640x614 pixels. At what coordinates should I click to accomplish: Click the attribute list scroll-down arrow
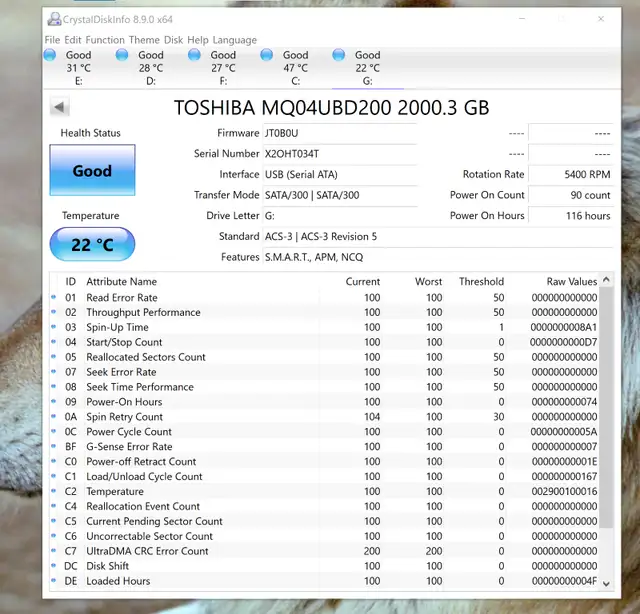pos(607,584)
